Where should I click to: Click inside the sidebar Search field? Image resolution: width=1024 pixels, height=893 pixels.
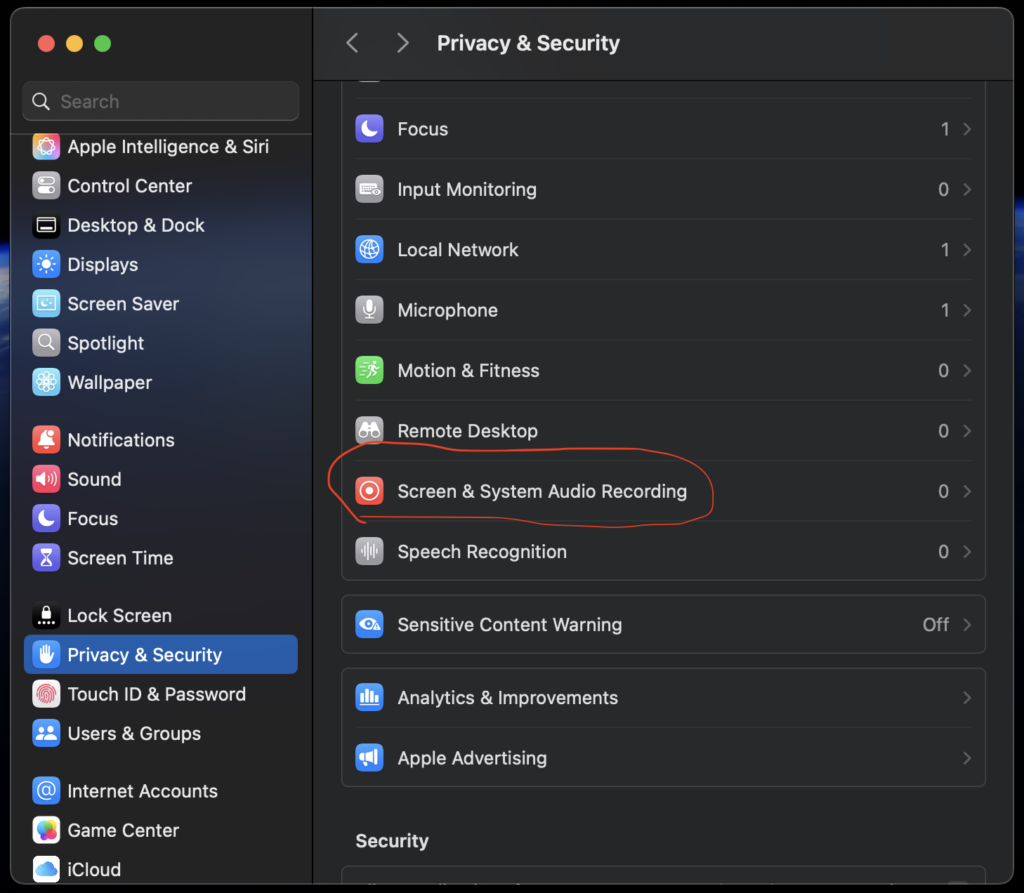tap(160, 101)
